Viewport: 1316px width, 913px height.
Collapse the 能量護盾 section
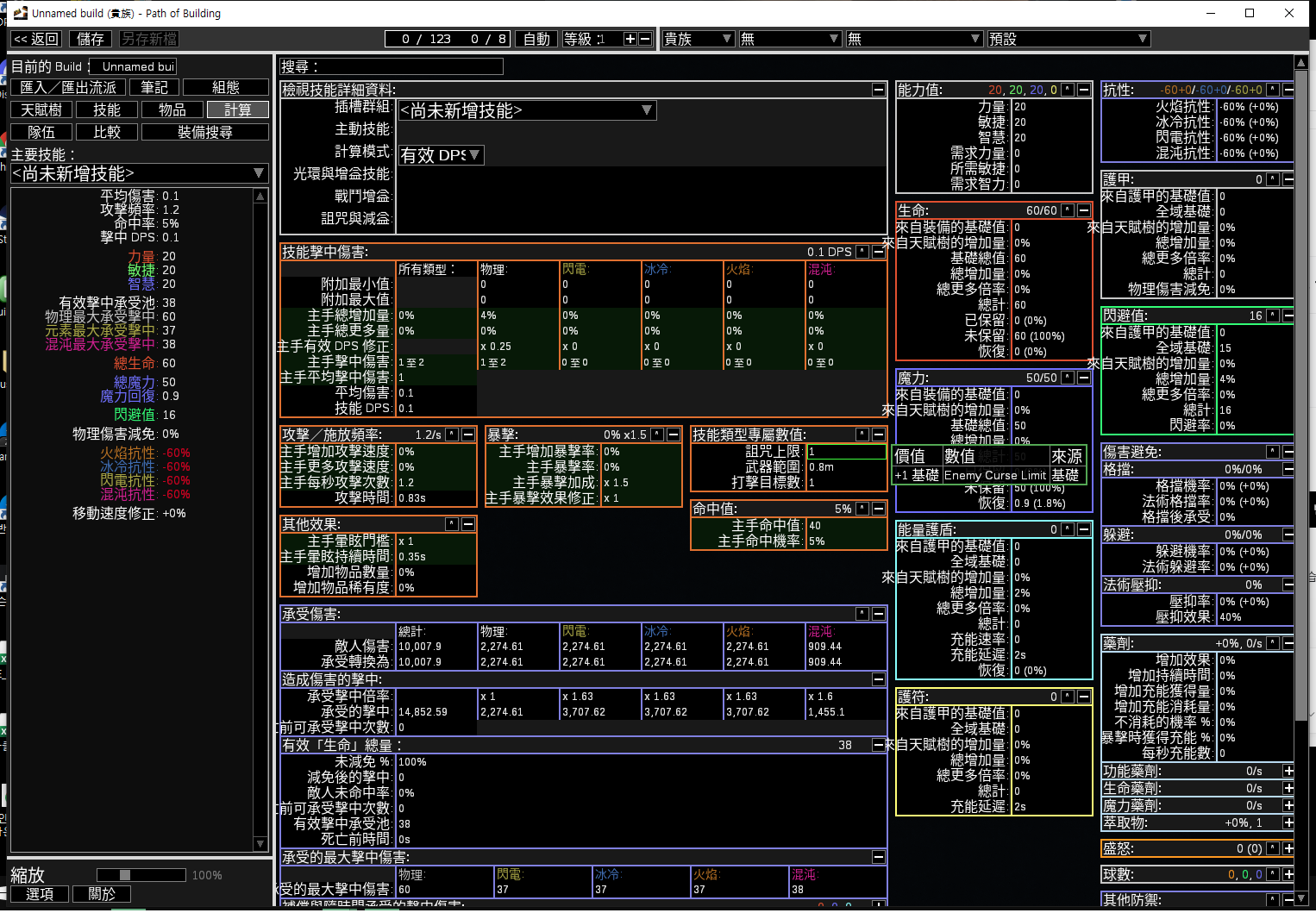[x=1083, y=529]
